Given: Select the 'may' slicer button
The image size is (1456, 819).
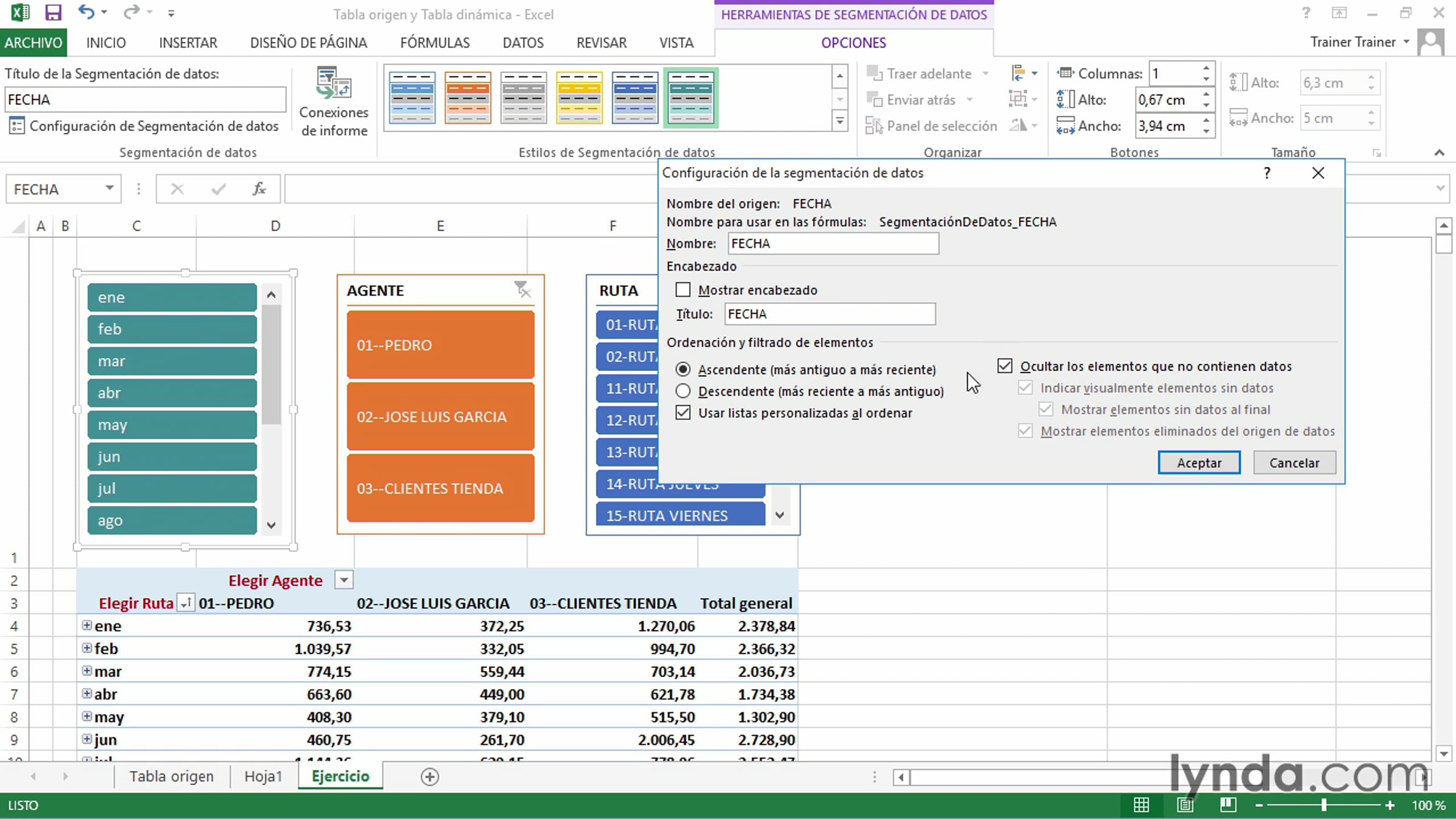Looking at the screenshot, I should click(x=172, y=425).
